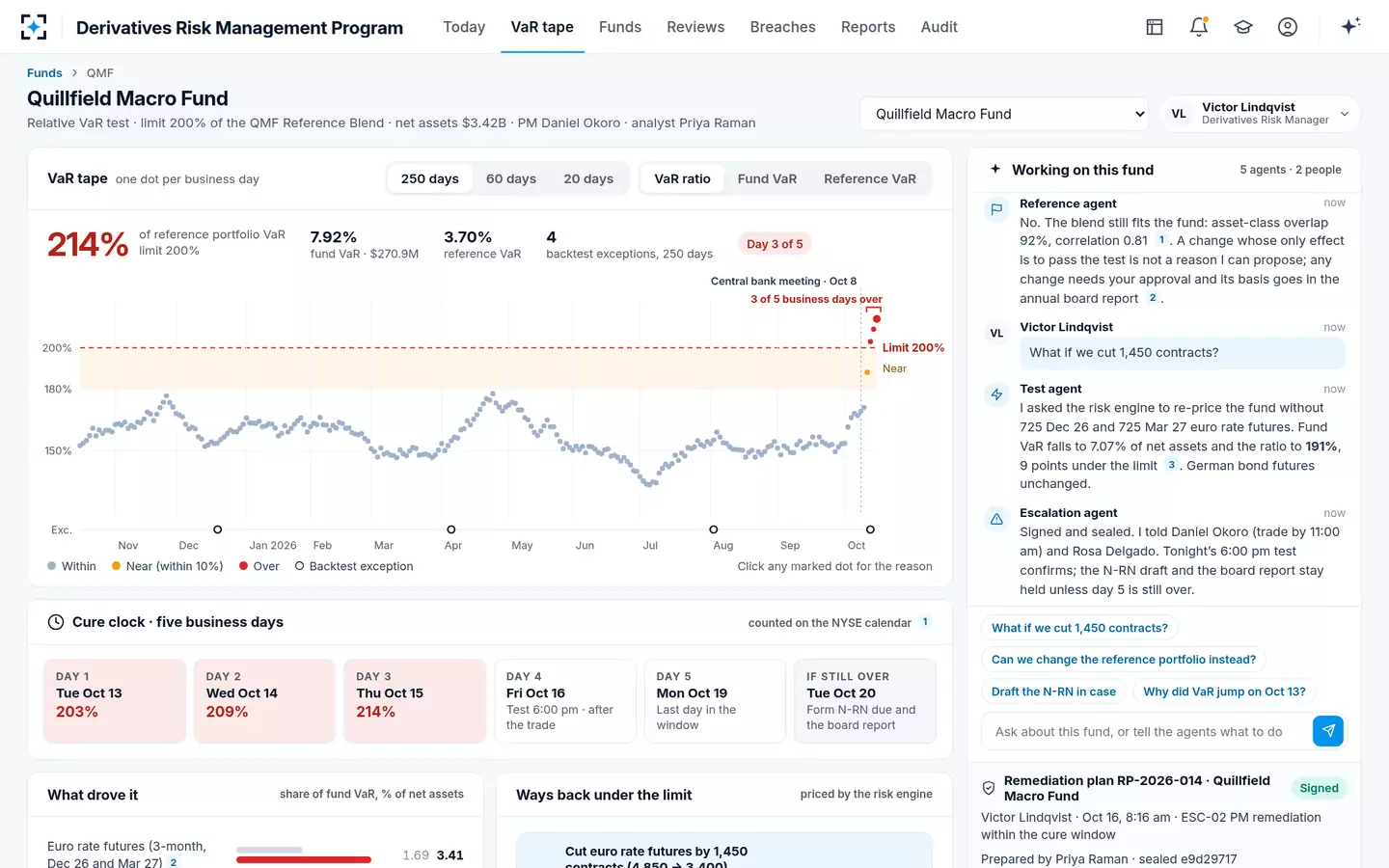Open the layout panel icon in header
Viewport: 1389px width, 868px height.
pos(1155,27)
